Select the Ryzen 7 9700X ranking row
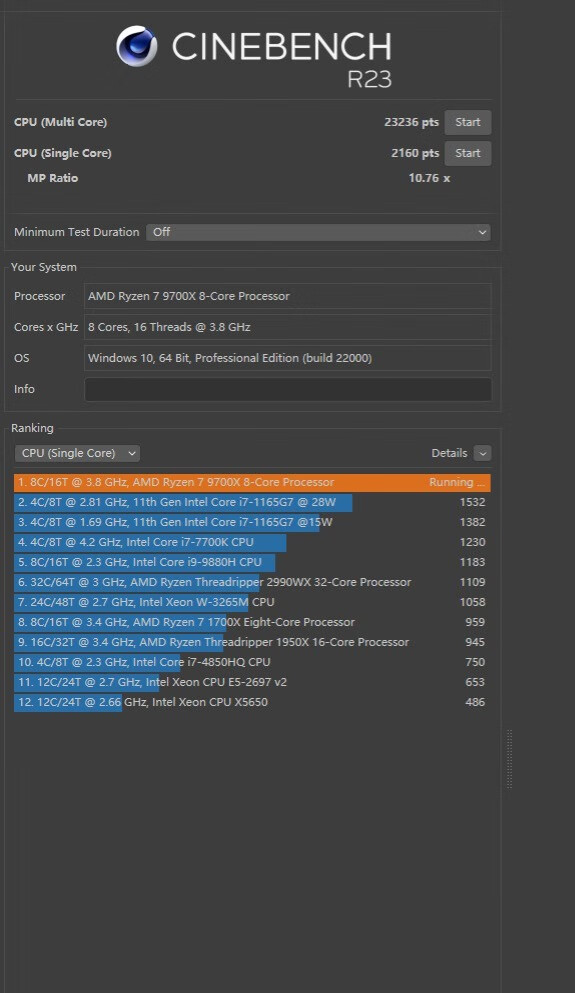 pyautogui.click(x=252, y=483)
